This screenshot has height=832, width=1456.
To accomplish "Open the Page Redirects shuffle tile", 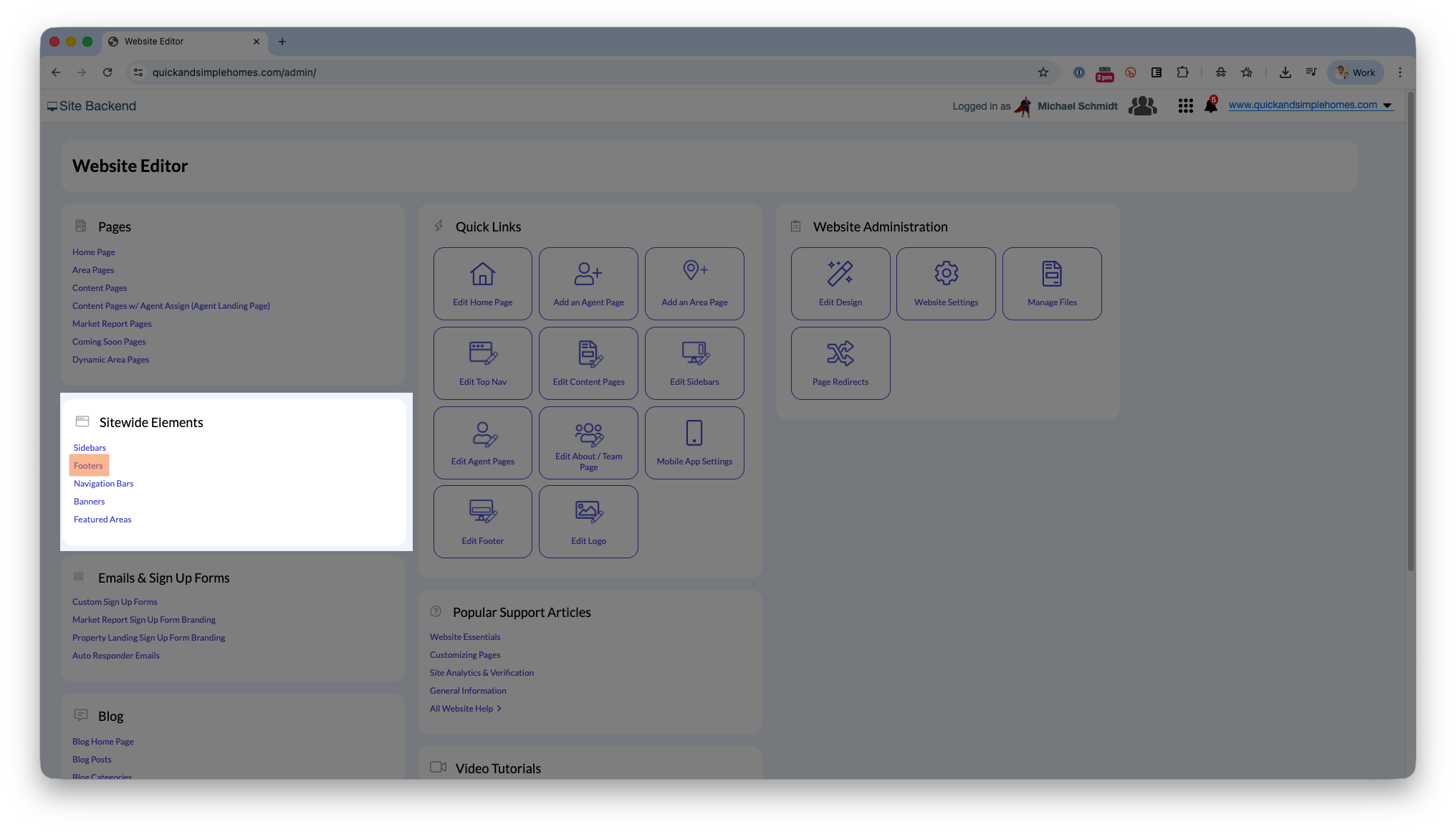I will [x=840, y=363].
